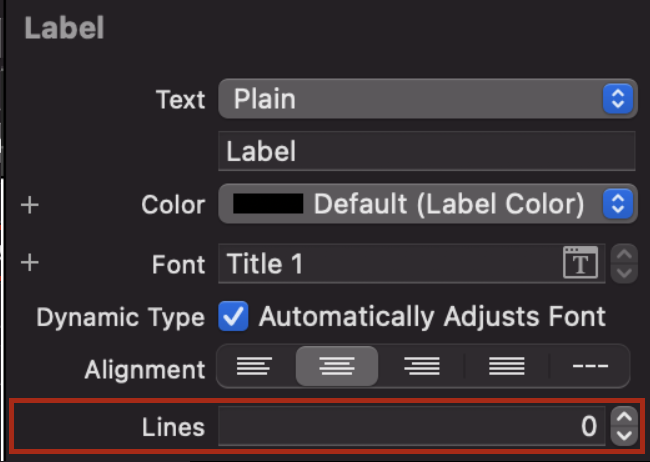Image resolution: width=650 pixels, height=462 pixels.
Task: Increase Lines count with stepper up arrow
Action: pyautogui.click(x=624, y=416)
